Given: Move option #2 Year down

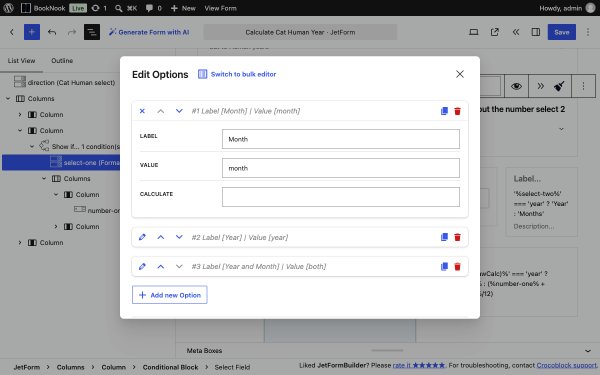Looking at the screenshot, I should pyautogui.click(x=179, y=237).
